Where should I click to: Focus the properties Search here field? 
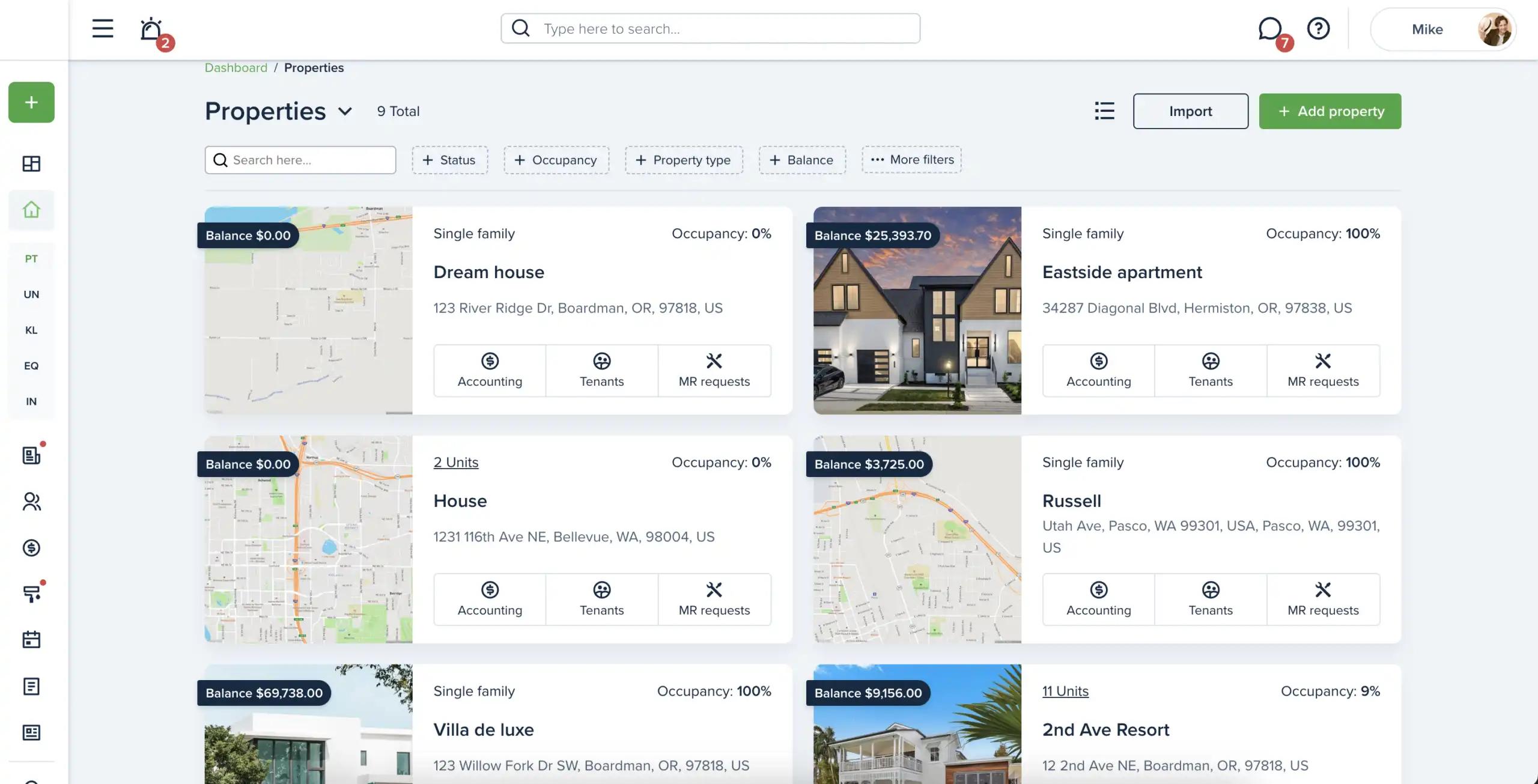click(x=300, y=160)
